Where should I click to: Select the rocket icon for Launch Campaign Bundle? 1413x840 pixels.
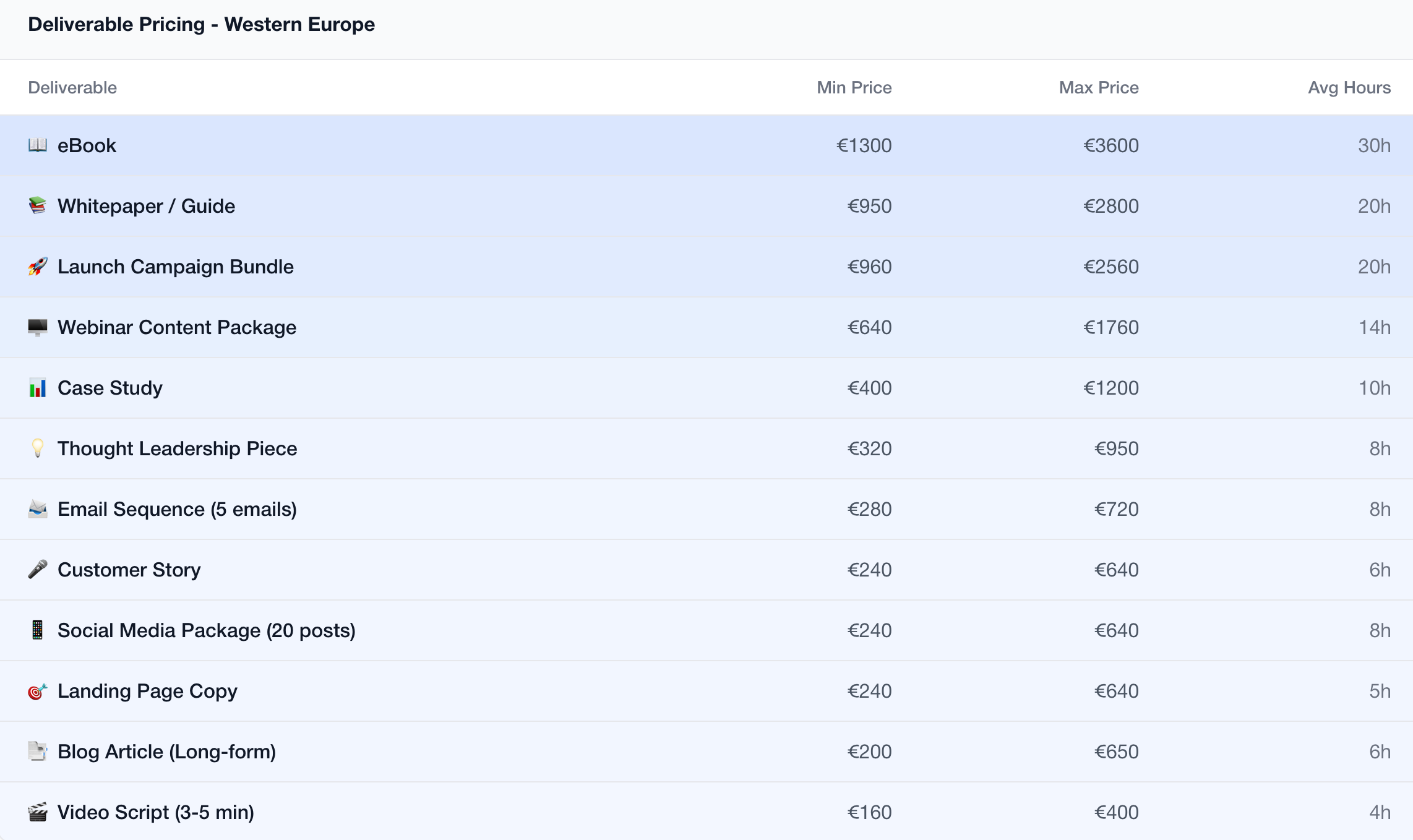pos(38,267)
